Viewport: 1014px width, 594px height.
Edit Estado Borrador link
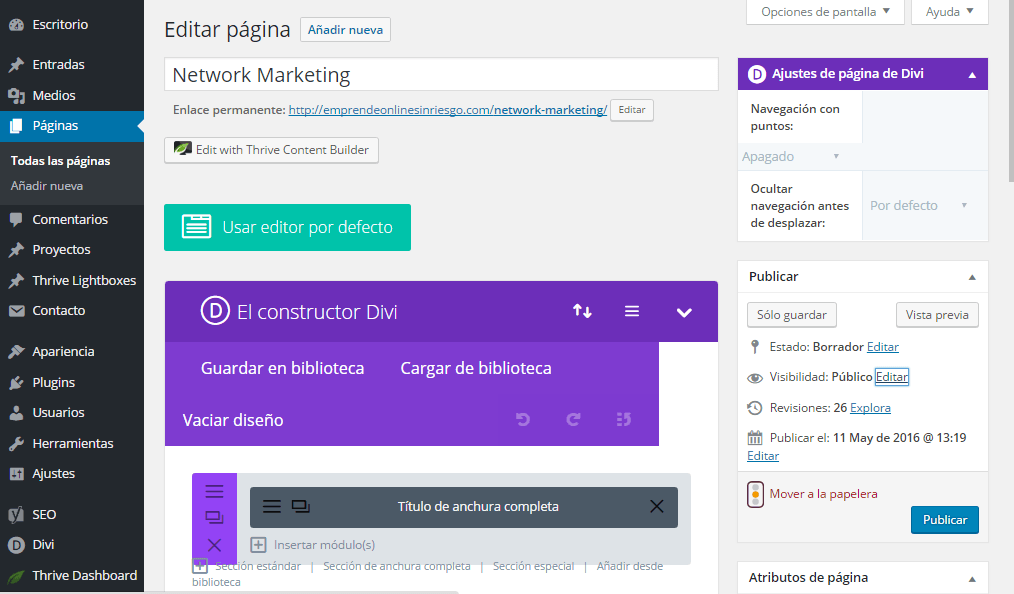(883, 347)
